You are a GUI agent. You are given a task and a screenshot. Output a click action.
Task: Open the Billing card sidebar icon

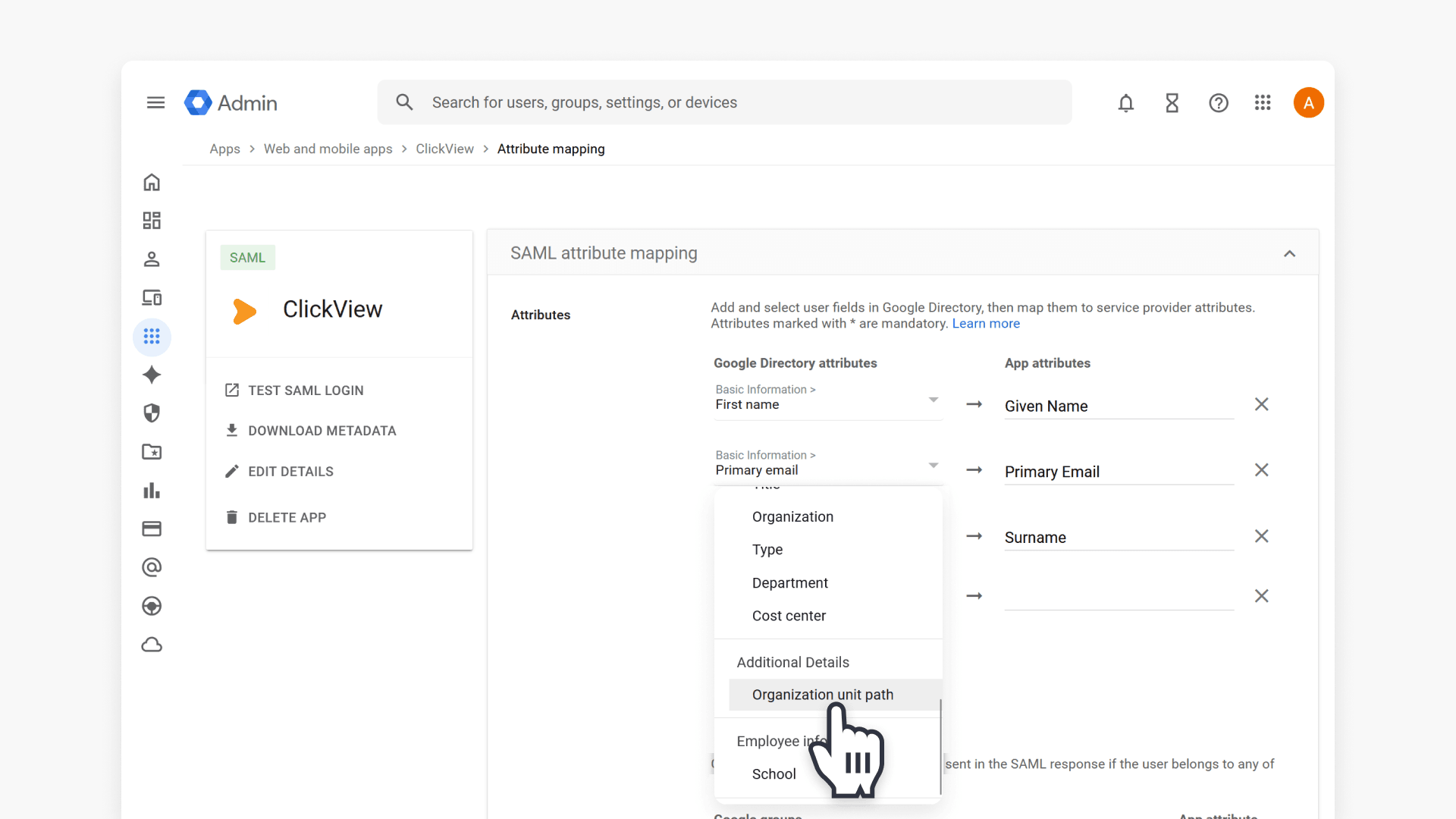coord(152,529)
